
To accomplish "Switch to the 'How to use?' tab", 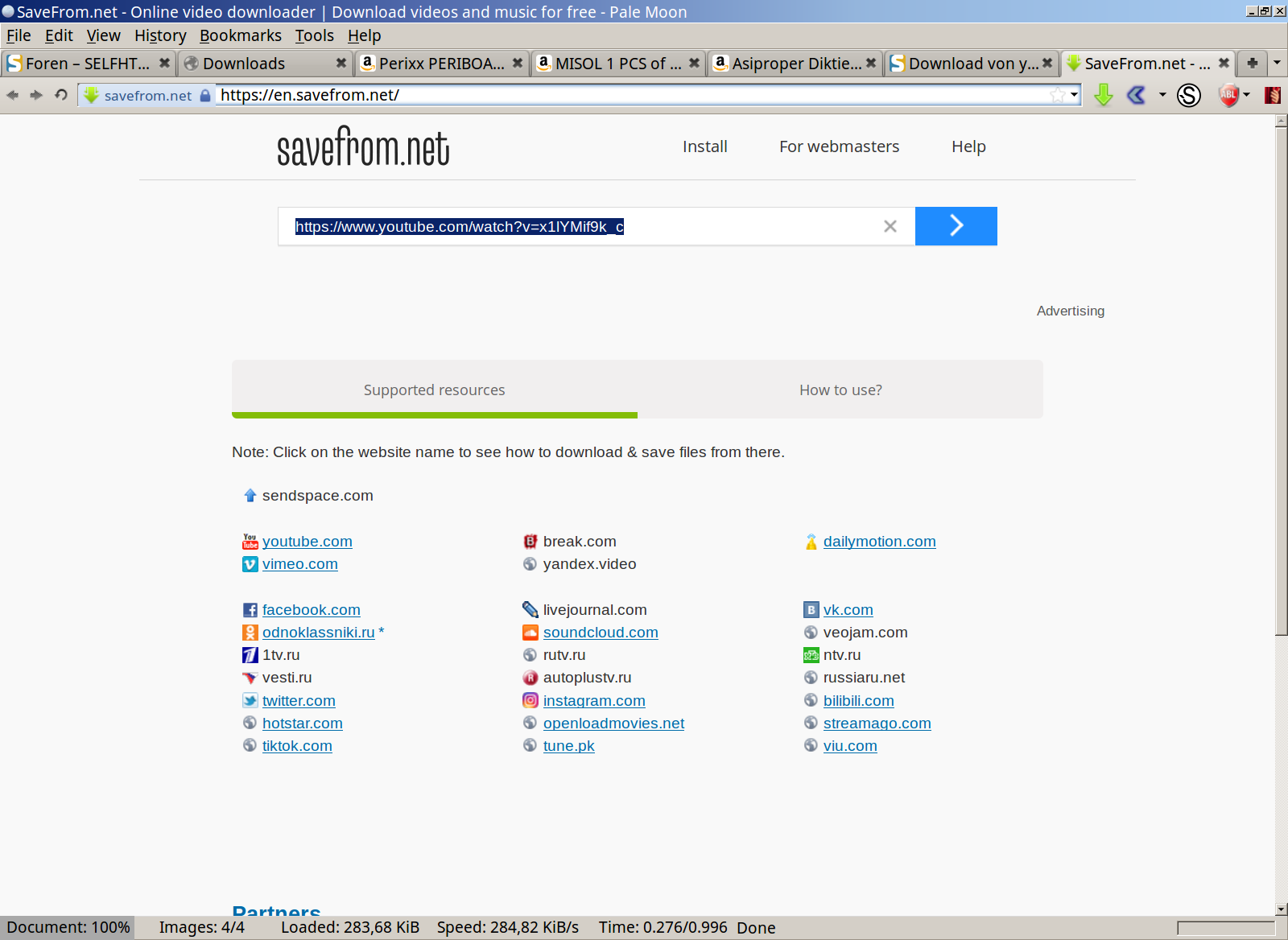I will tap(840, 390).
